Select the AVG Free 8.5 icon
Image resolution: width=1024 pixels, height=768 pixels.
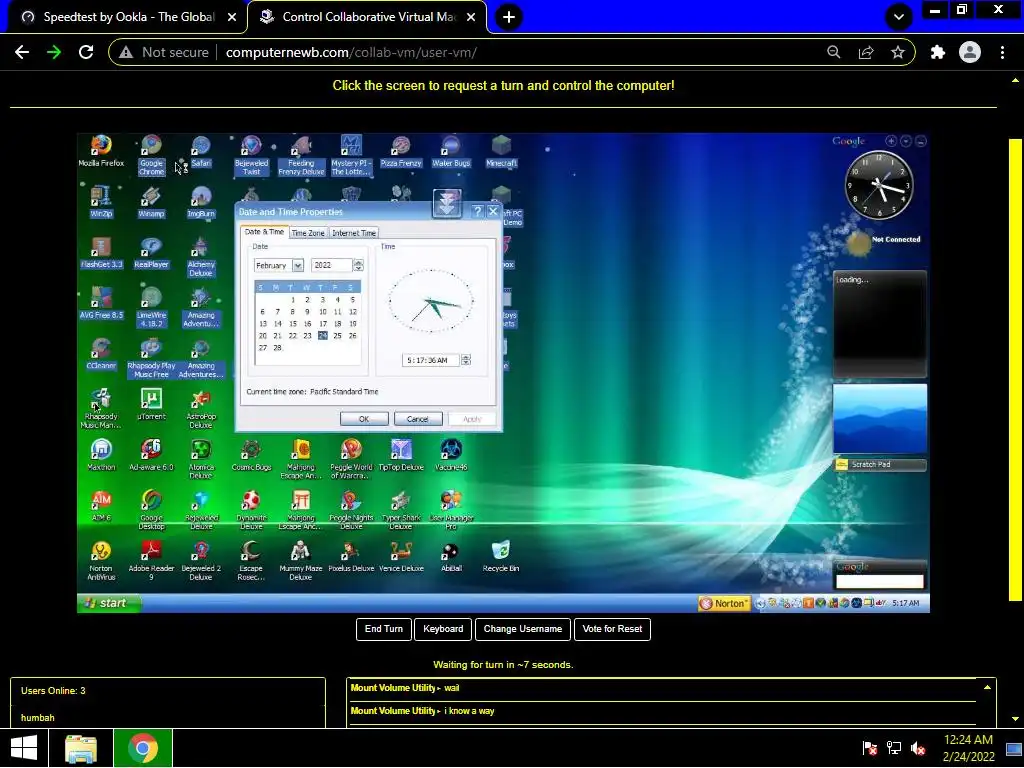pyautogui.click(x=101, y=302)
